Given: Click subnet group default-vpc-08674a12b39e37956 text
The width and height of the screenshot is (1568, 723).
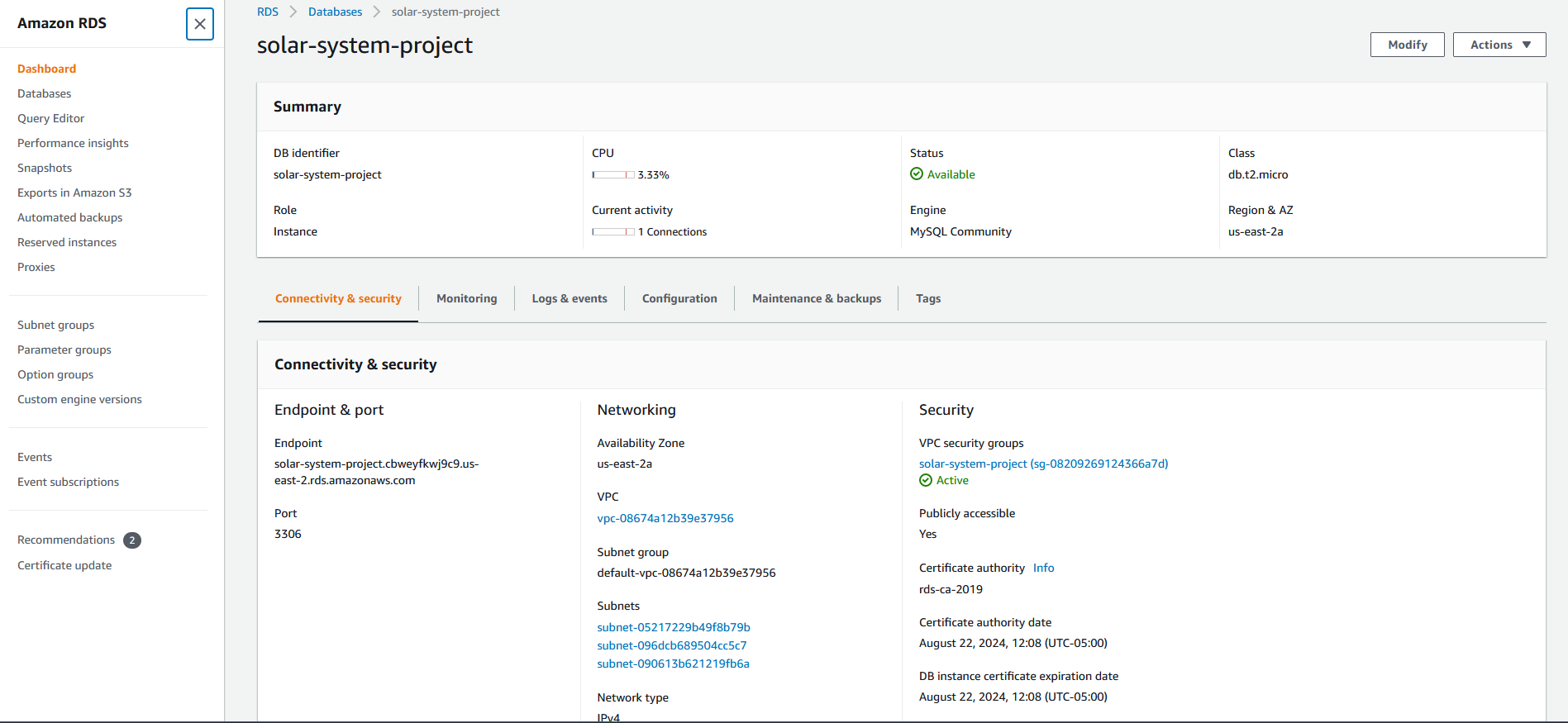Looking at the screenshot, I should pos(687,573).
